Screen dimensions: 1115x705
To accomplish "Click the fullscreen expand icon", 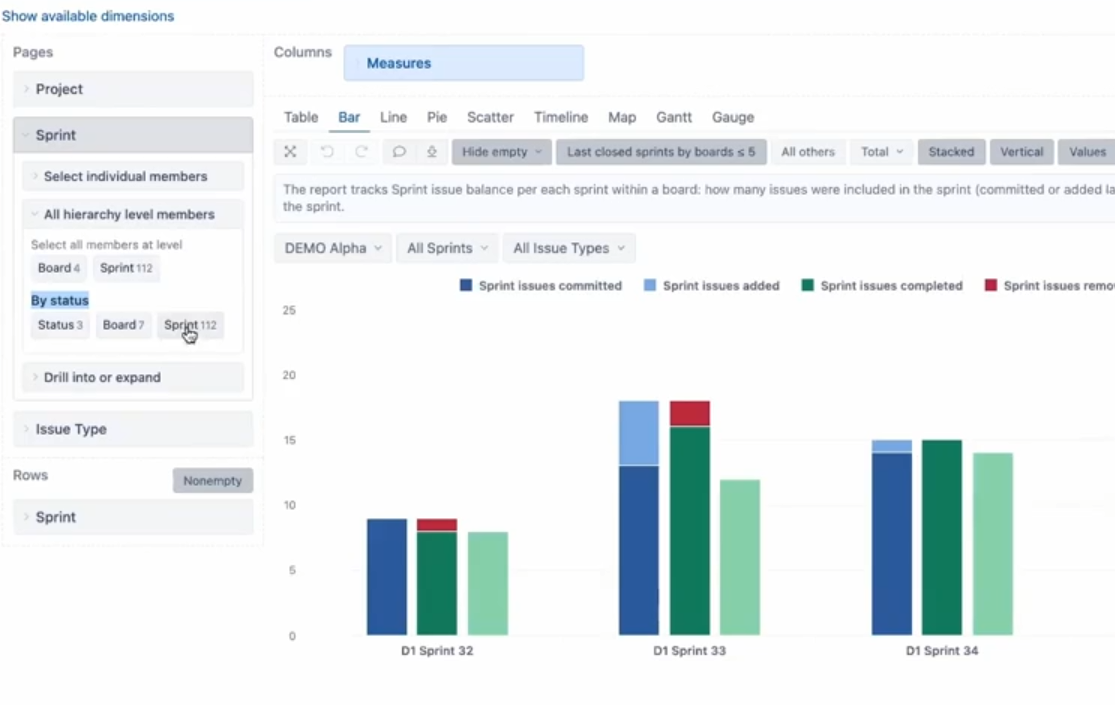I will coord(290,152).
